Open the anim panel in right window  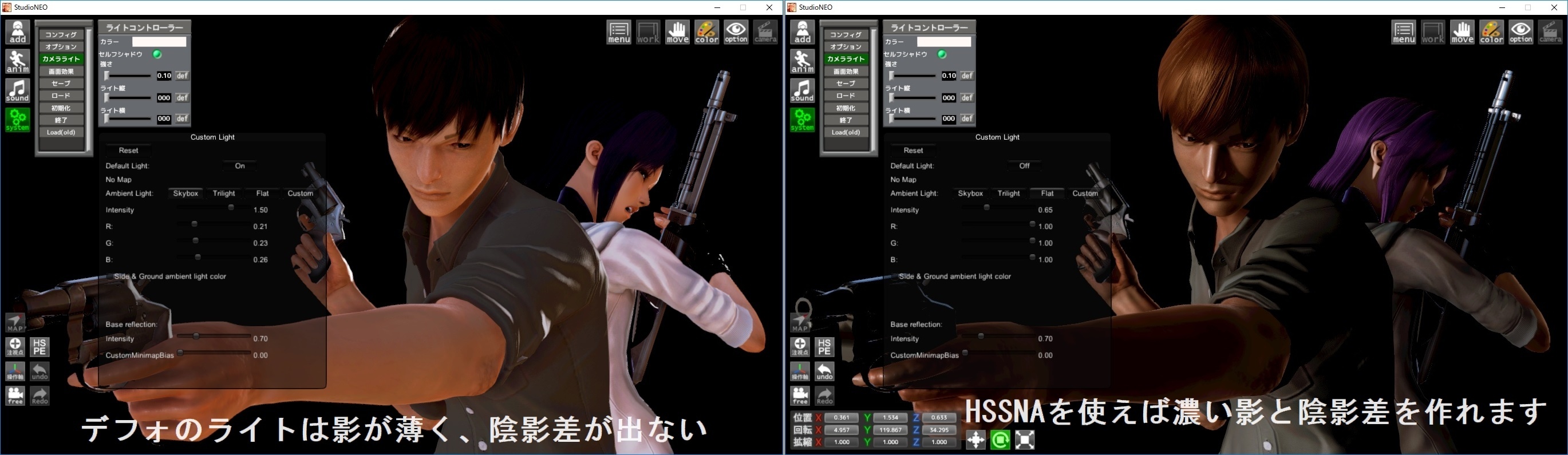[802, 61]
